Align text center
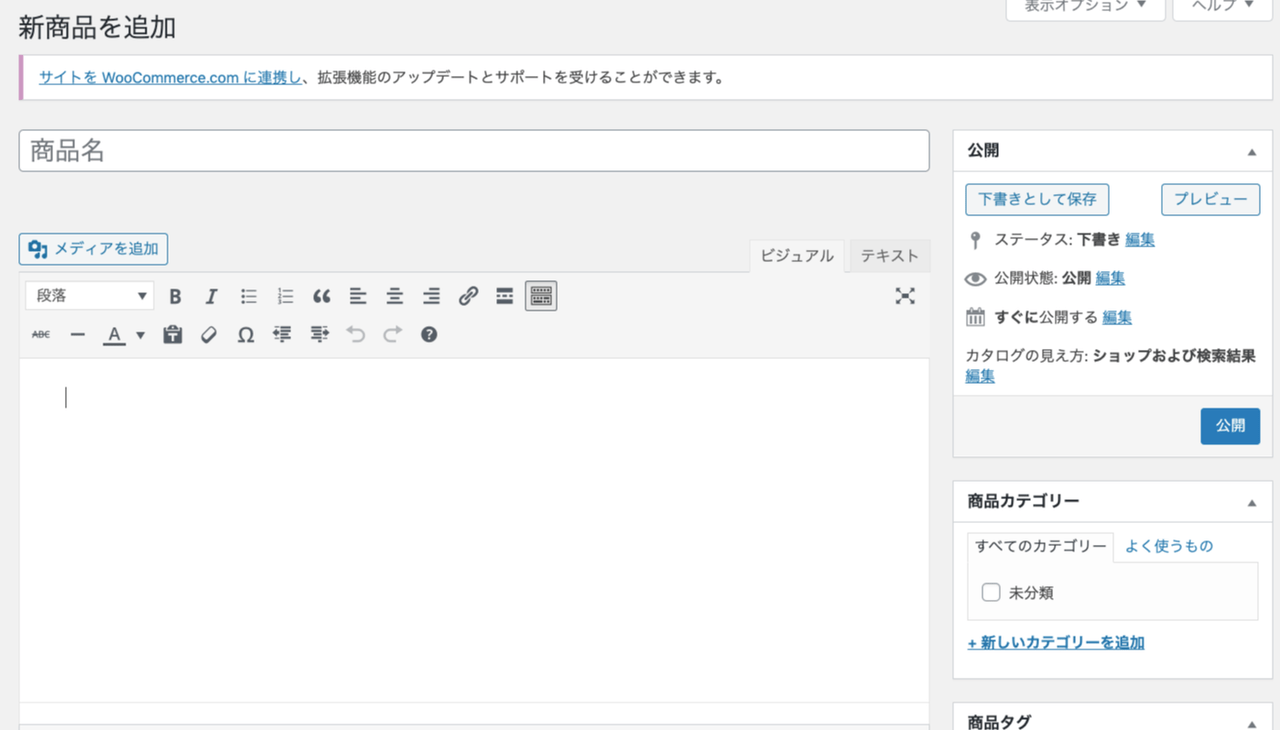This screenshot has width=1280, height=730. coord(395,296)
